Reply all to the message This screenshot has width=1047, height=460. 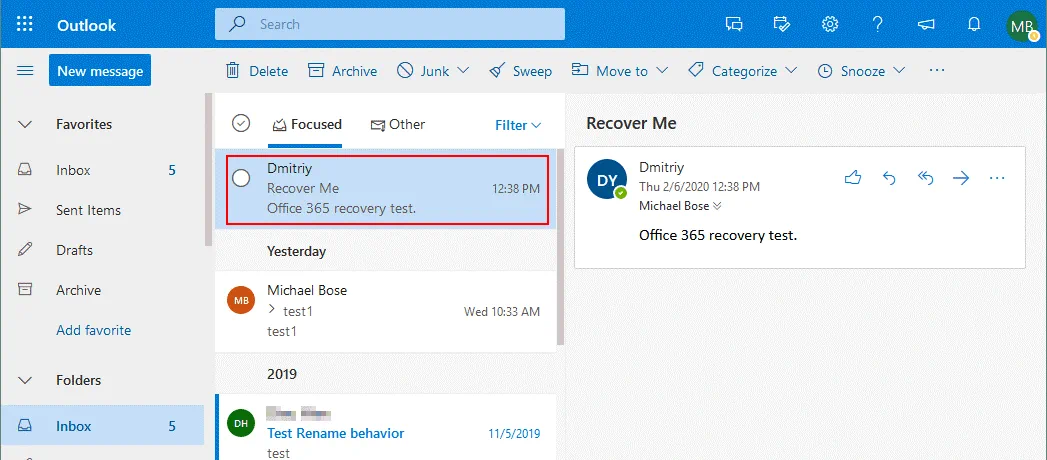[925, 178]
